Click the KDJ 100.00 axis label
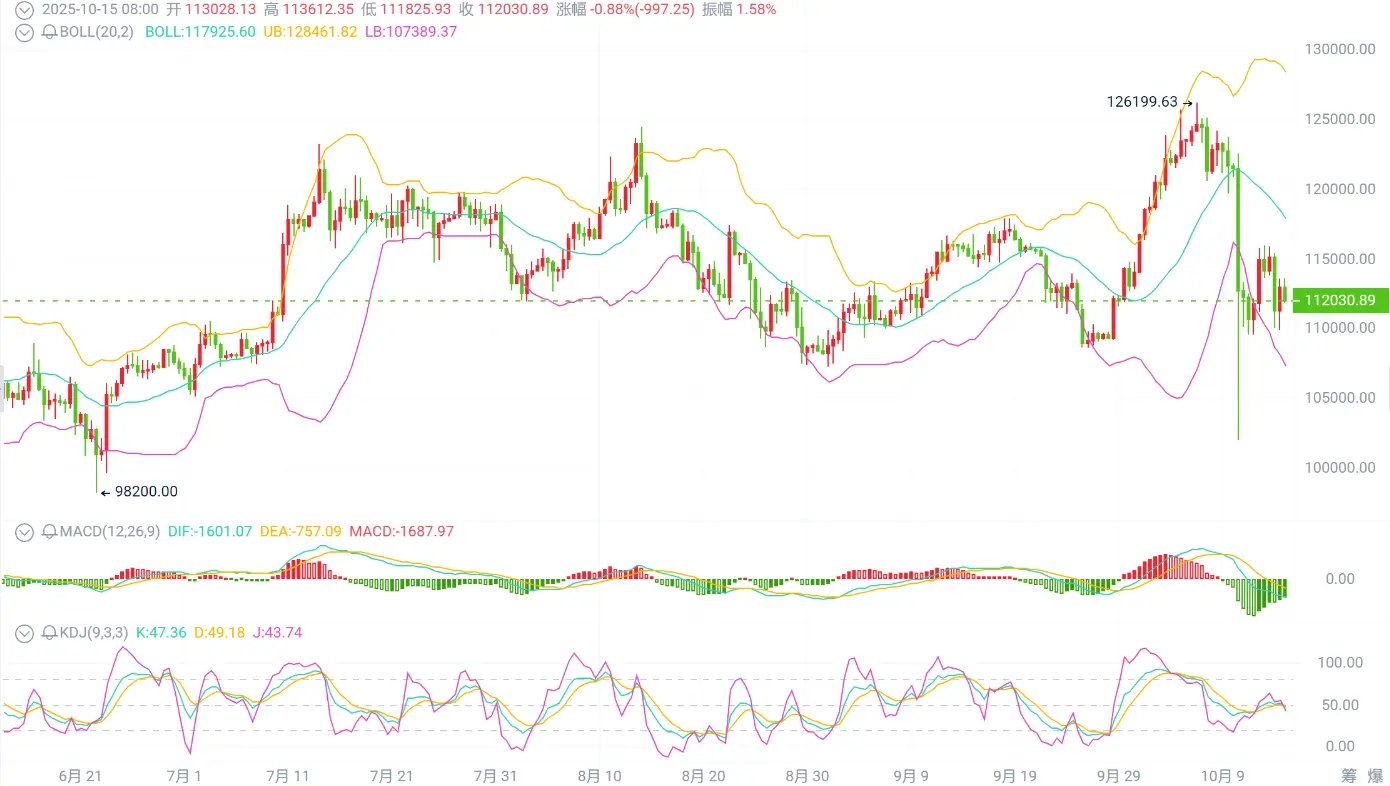 [x=1340, y=662]
